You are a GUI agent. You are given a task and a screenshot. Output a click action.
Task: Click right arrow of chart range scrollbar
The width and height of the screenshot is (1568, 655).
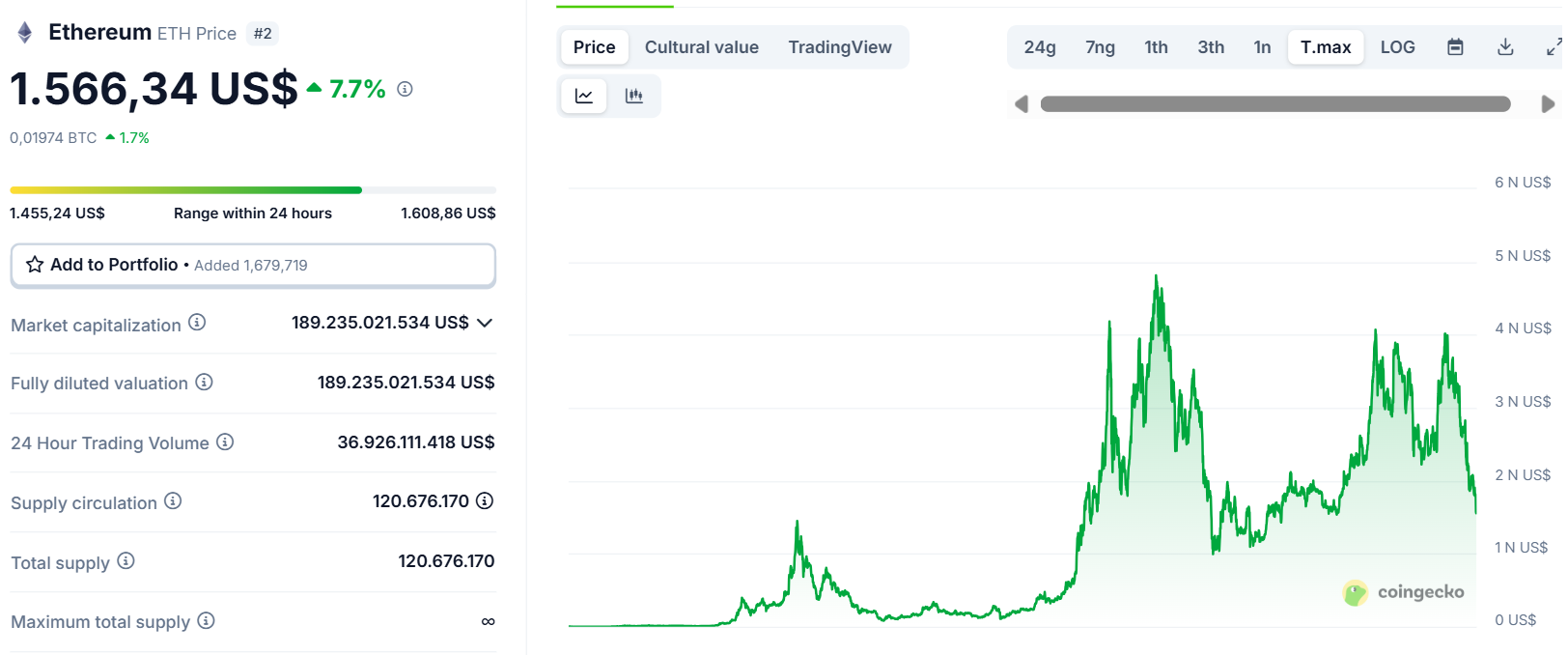[1548, 104]
